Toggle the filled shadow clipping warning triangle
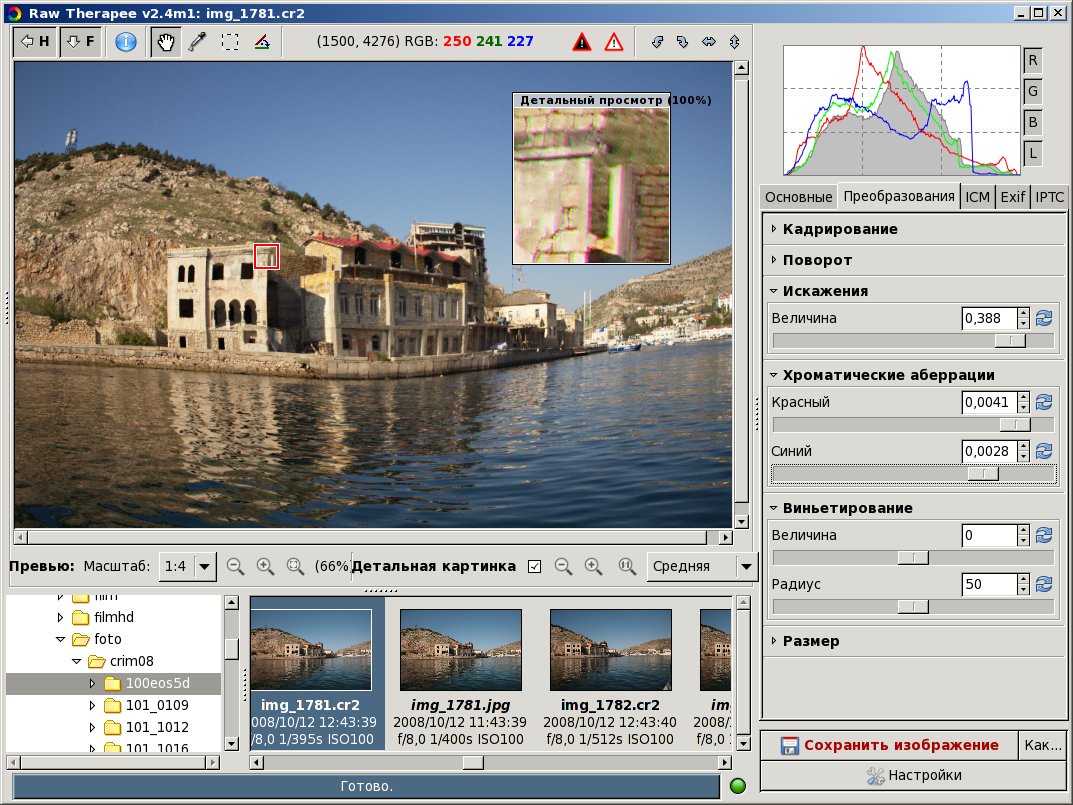The width and height of the screenshot is (1073, 805). (582, 42)
